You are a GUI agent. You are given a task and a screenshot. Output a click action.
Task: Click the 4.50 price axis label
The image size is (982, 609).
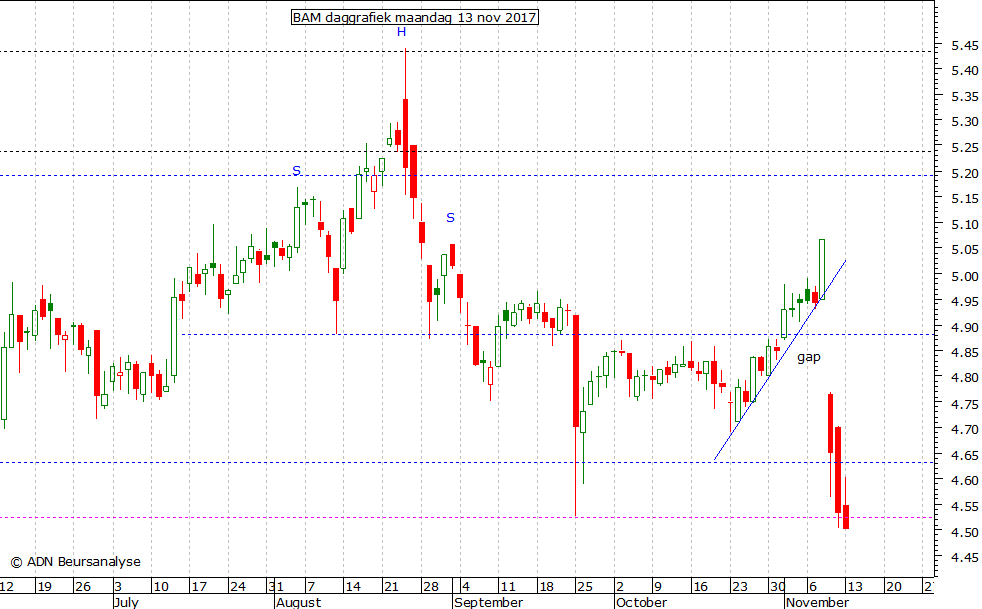pos(964,532)
